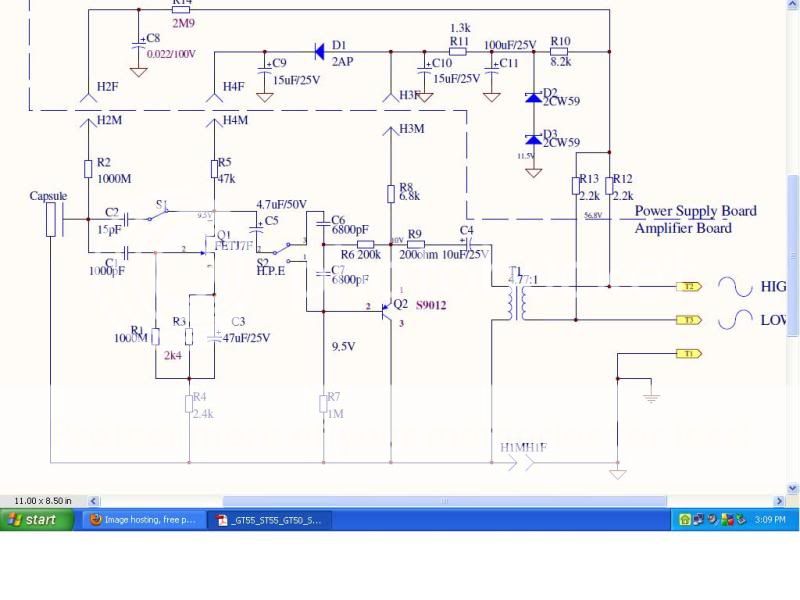Click the yellow T2 terminal marker
This screenshot has width=800, height=600.
tap(689, 287)
